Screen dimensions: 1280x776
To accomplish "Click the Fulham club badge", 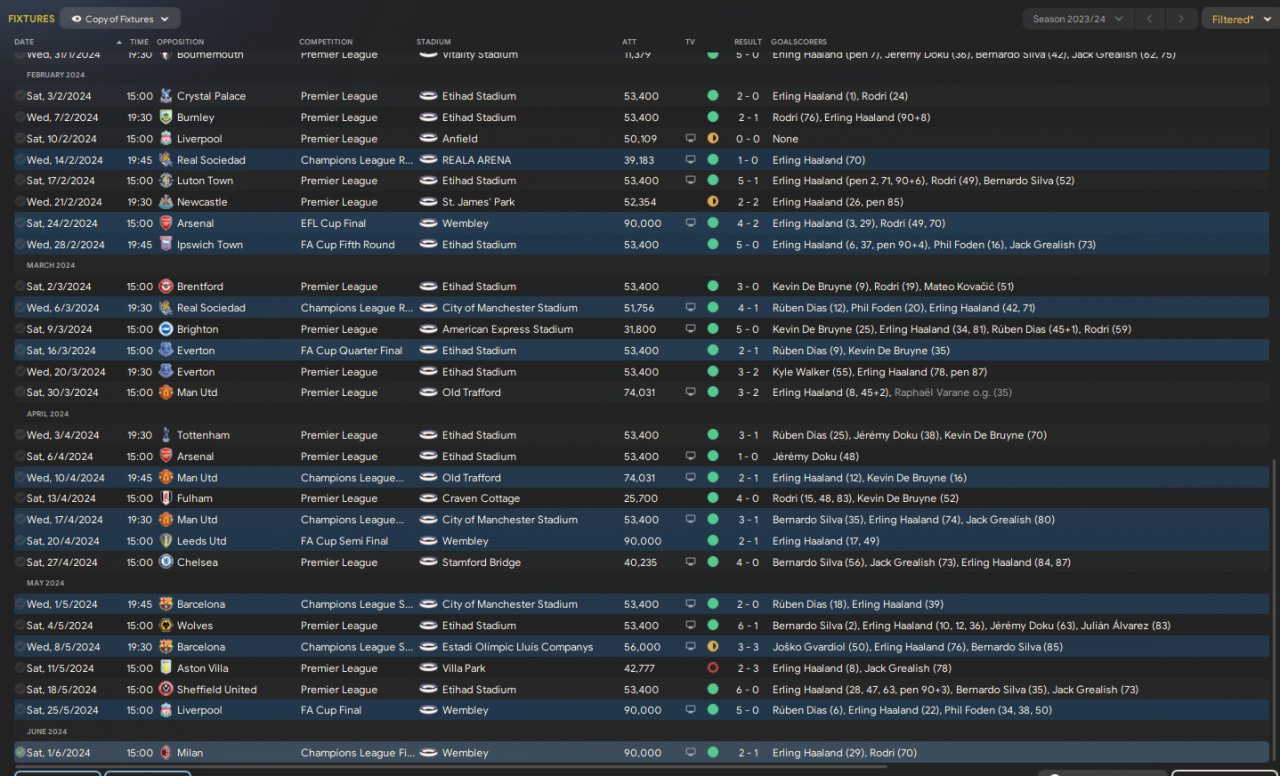I will pyautogui.click(x=165, y=498).
